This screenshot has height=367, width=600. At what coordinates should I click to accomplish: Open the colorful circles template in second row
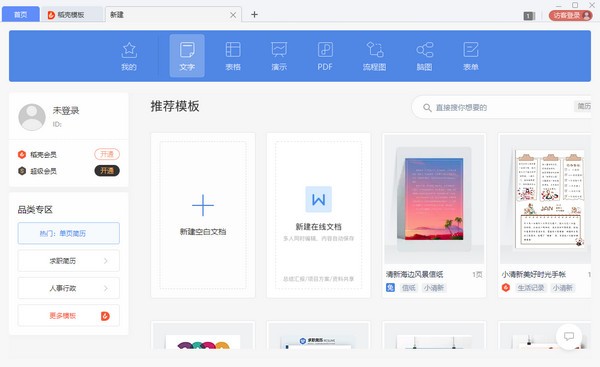click(x=203, y=336)
